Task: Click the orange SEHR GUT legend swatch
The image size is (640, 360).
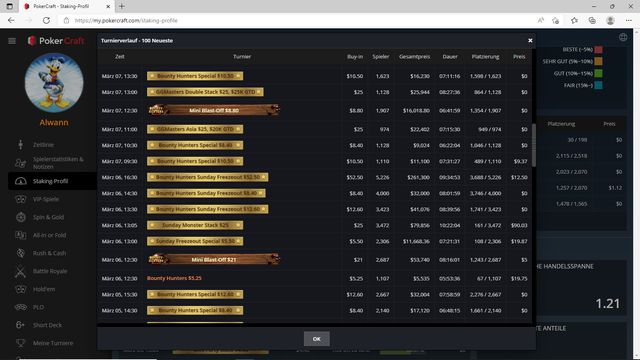Action: coord(598,61)
